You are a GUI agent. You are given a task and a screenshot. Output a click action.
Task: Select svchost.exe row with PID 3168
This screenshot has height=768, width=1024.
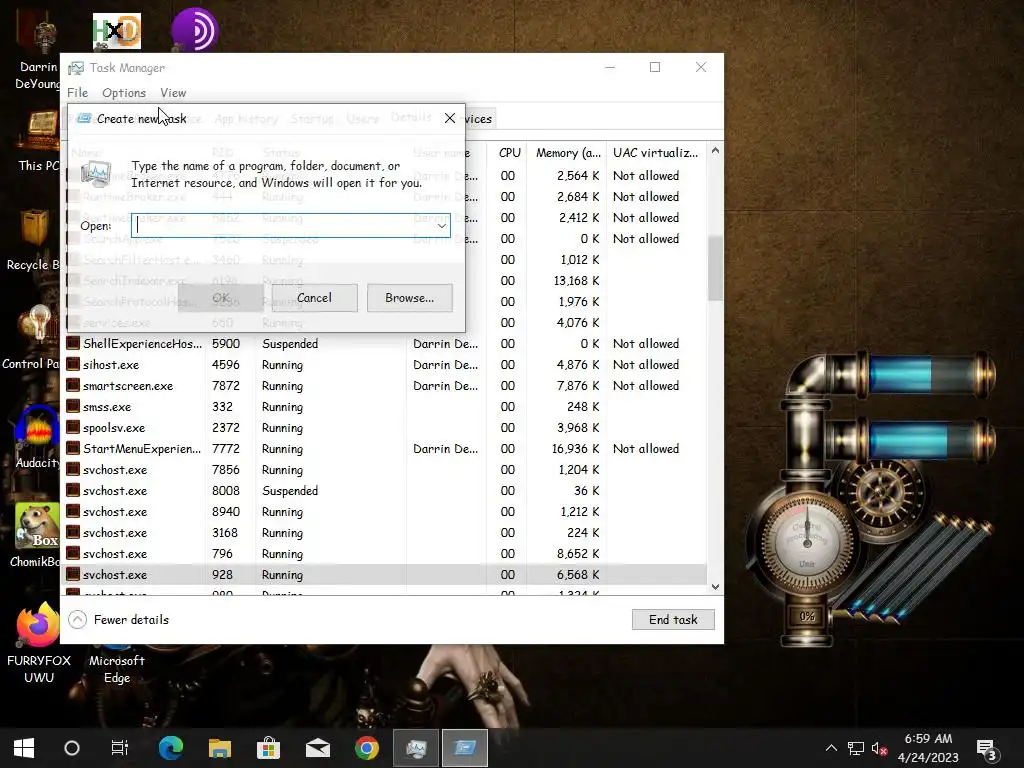[385, 533]
